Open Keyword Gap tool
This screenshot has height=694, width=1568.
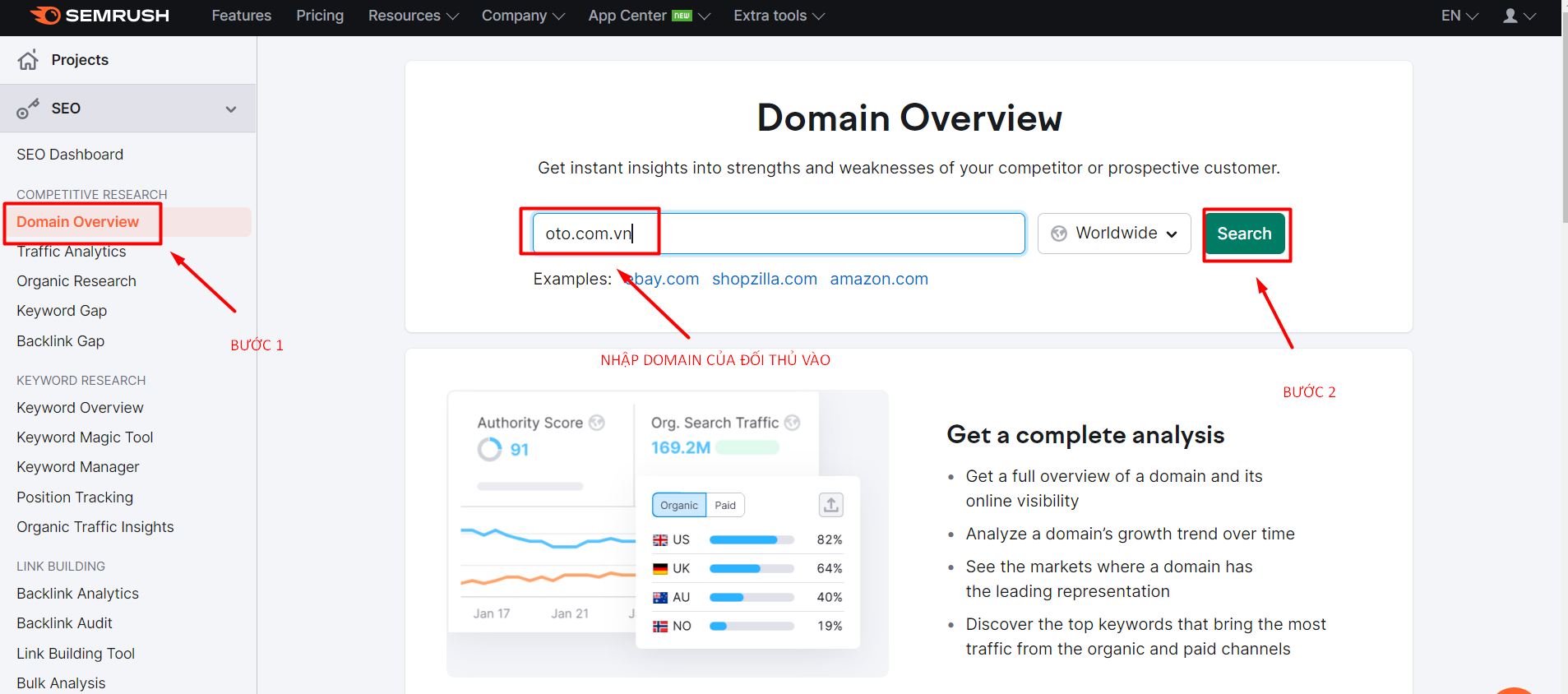point(62,311)
